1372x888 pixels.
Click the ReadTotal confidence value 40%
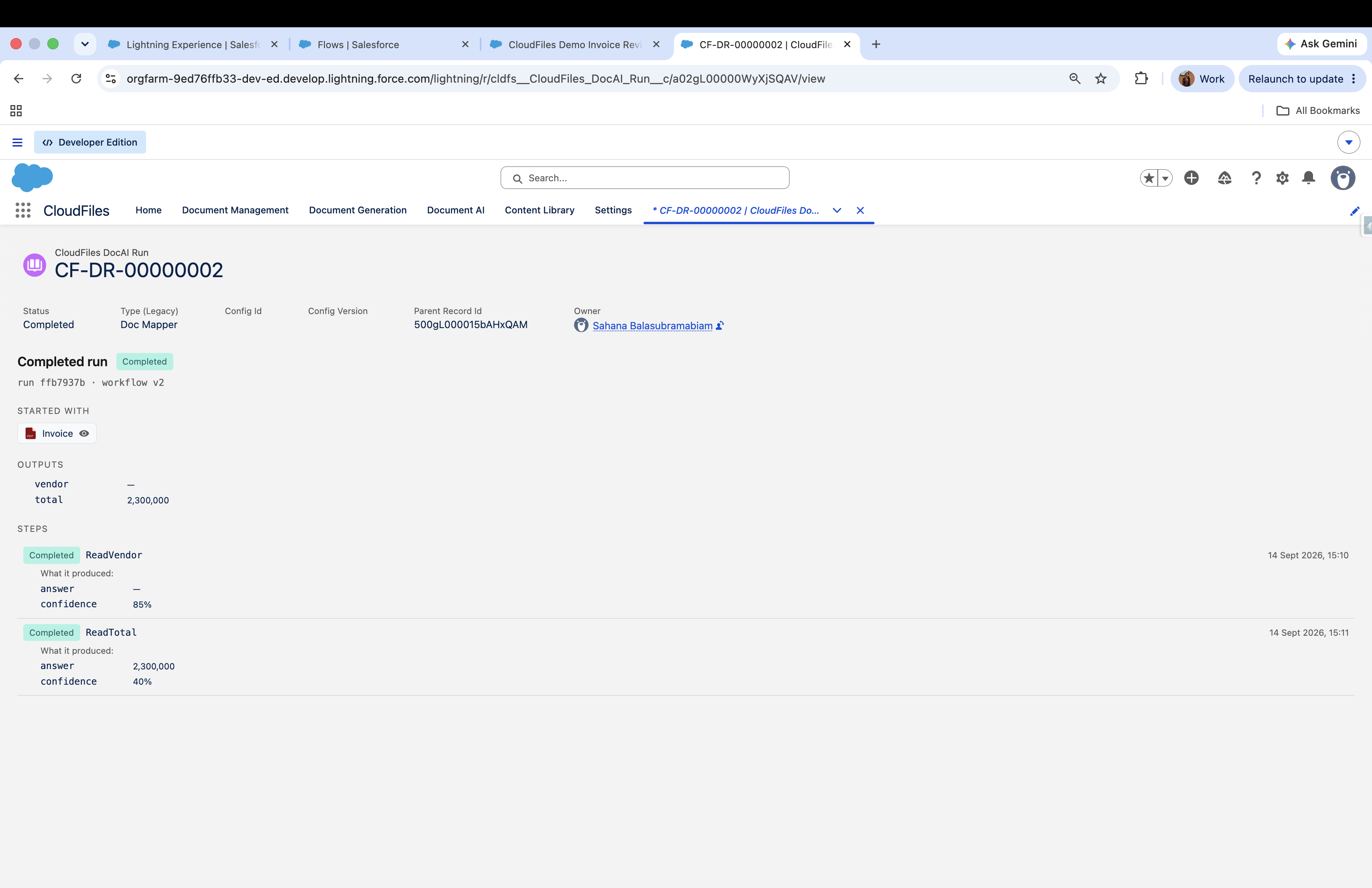[142, 681]
